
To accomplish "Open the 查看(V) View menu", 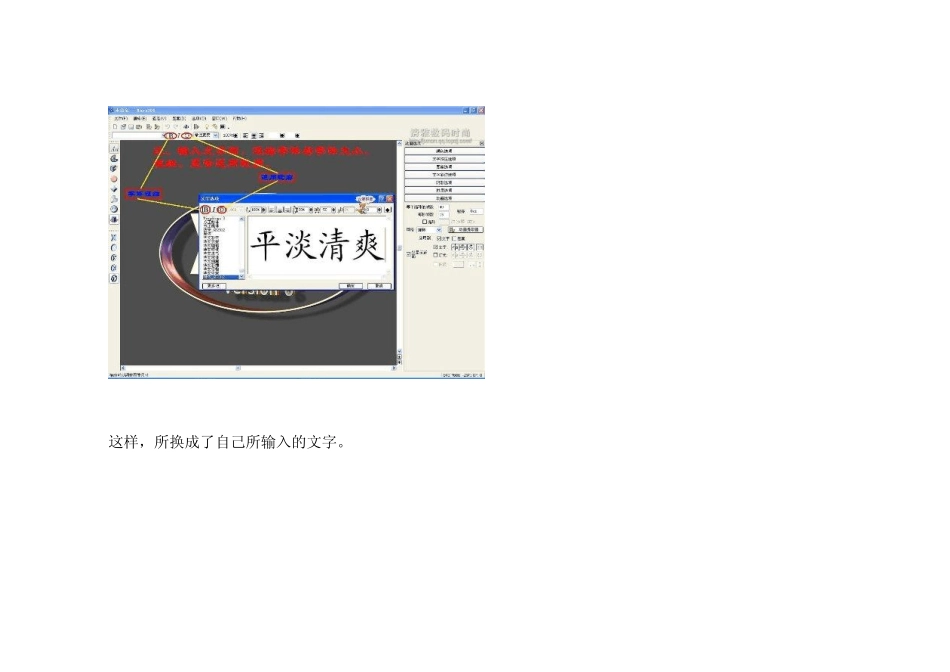I will point(159,118).
